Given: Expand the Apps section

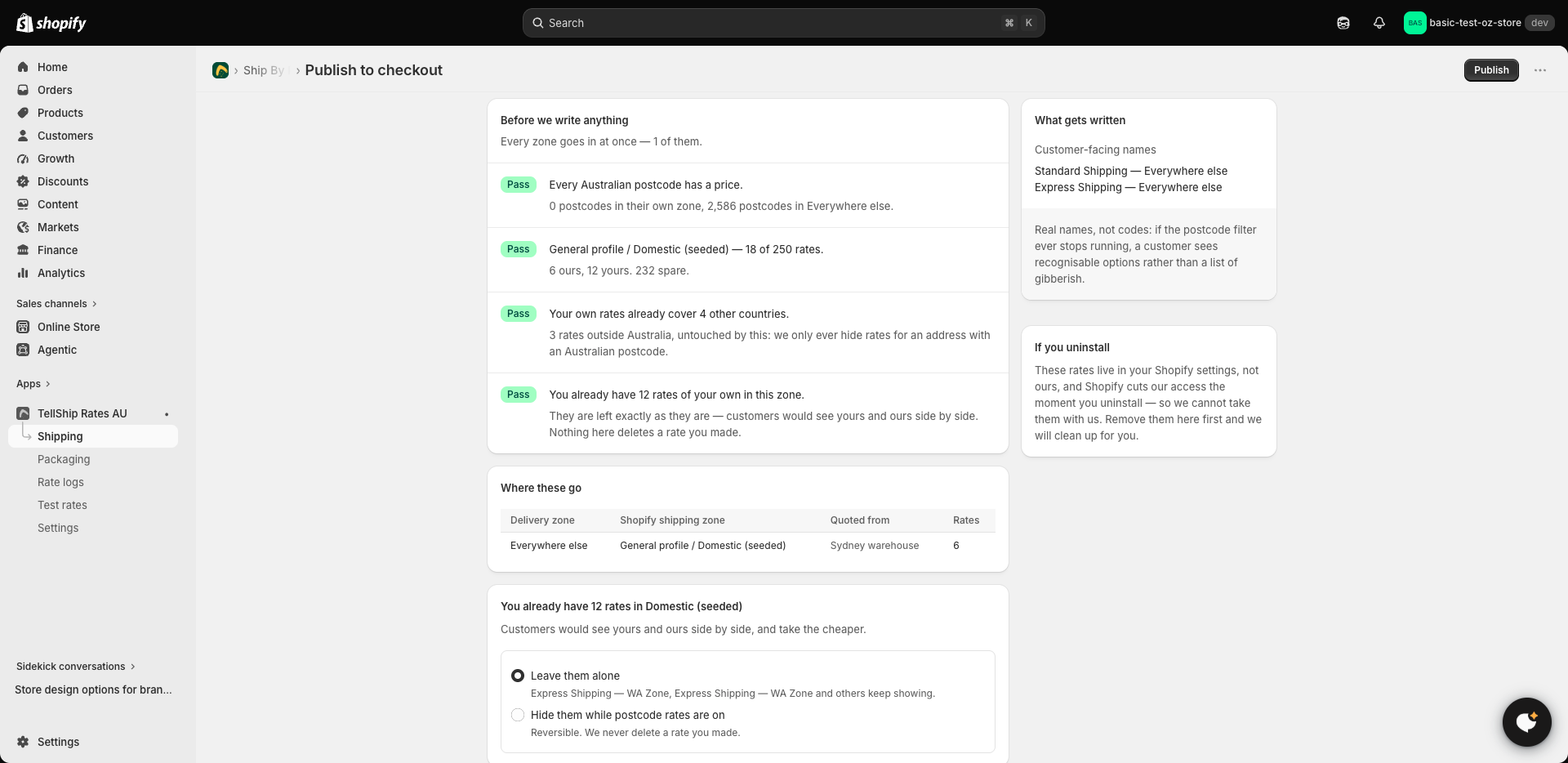Looking at the screenshot, I should pos(33,384).
